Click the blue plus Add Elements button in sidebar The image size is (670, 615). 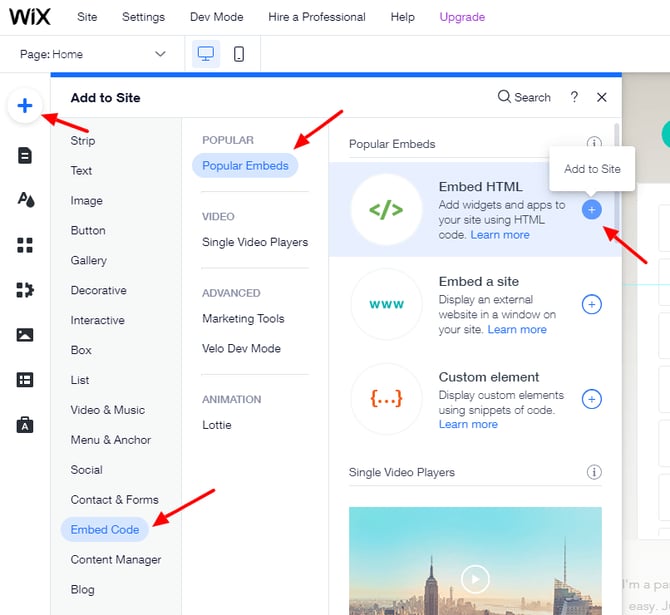25,106
